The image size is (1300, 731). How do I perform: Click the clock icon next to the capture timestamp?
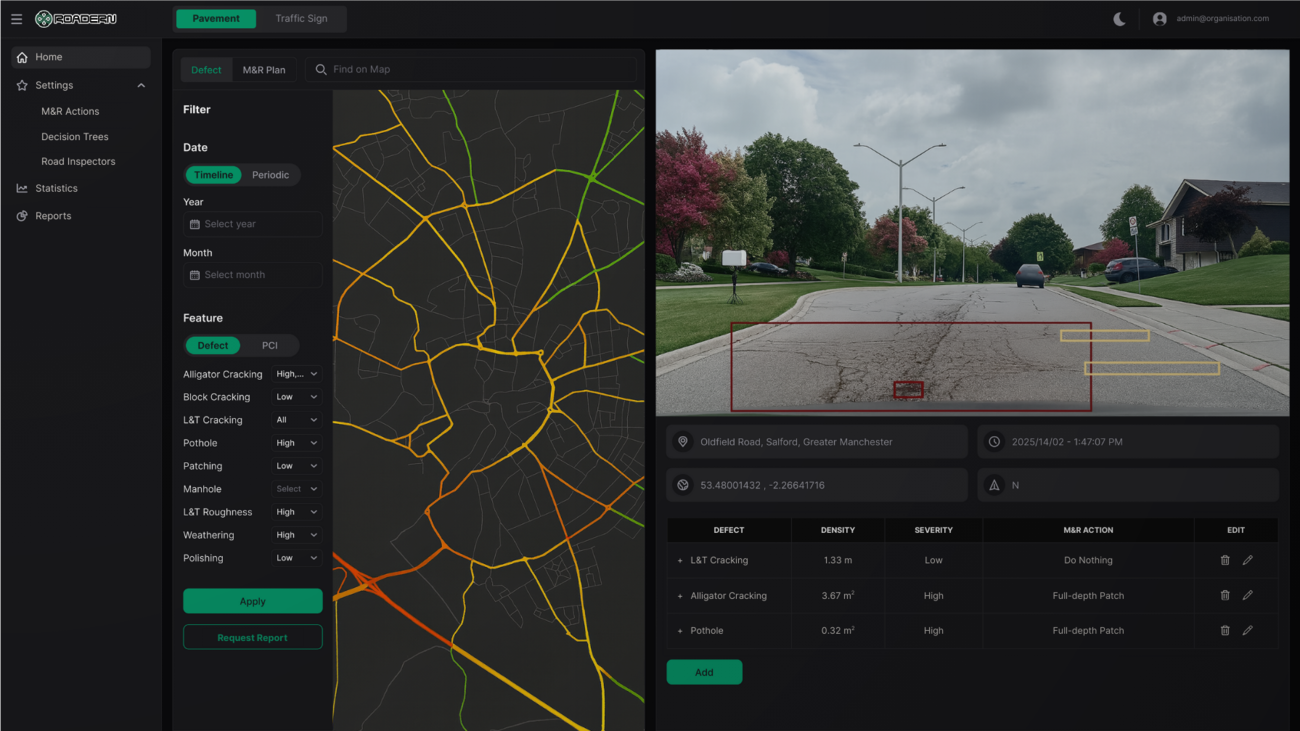[x=993, y=441]
